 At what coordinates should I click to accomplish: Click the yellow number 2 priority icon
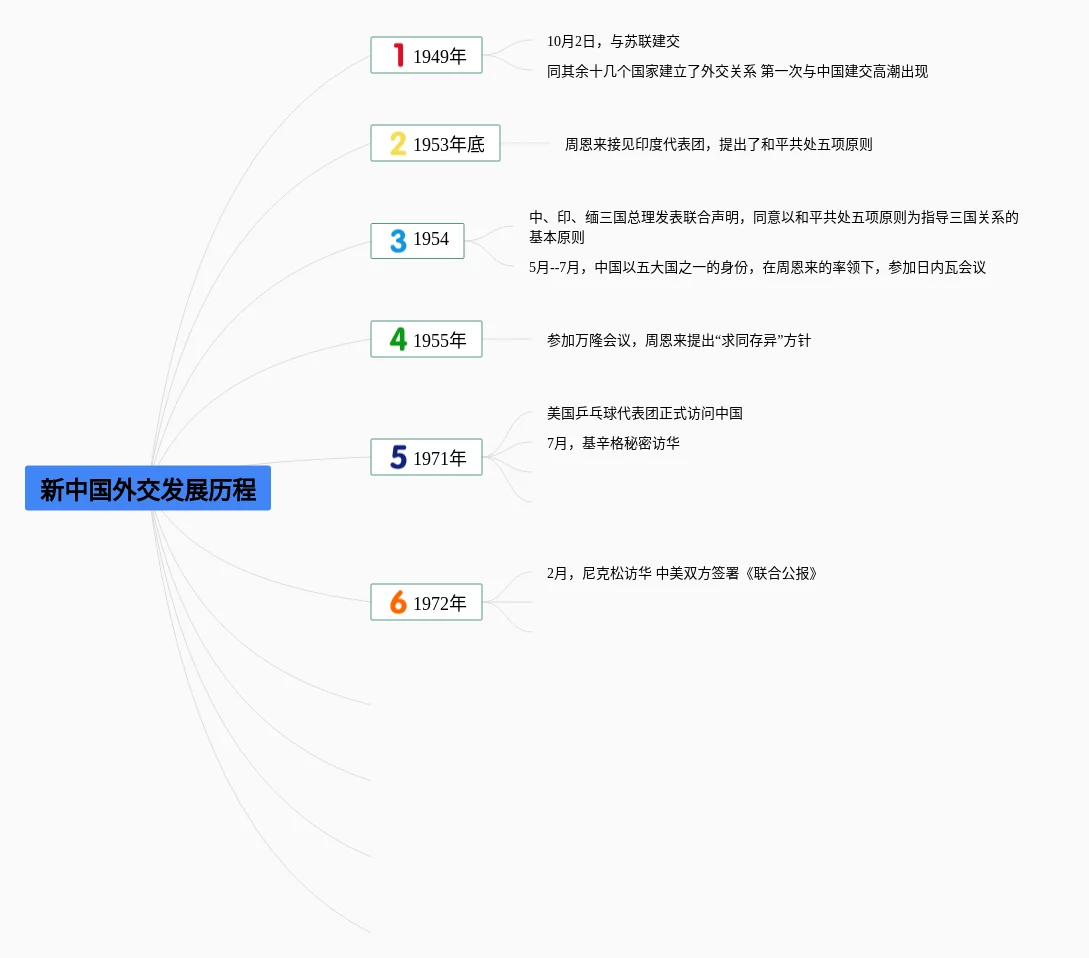point(398,144)
